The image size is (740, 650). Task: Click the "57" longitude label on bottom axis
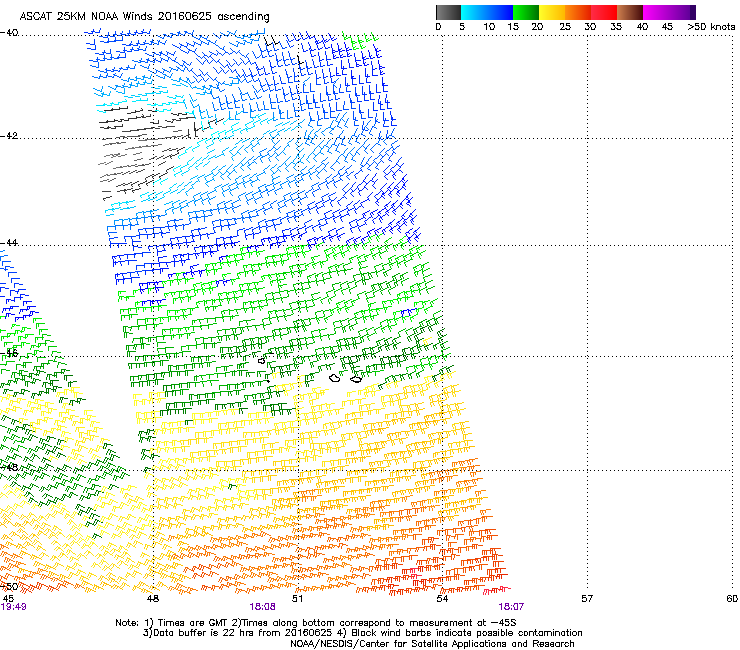pos(587,599)
